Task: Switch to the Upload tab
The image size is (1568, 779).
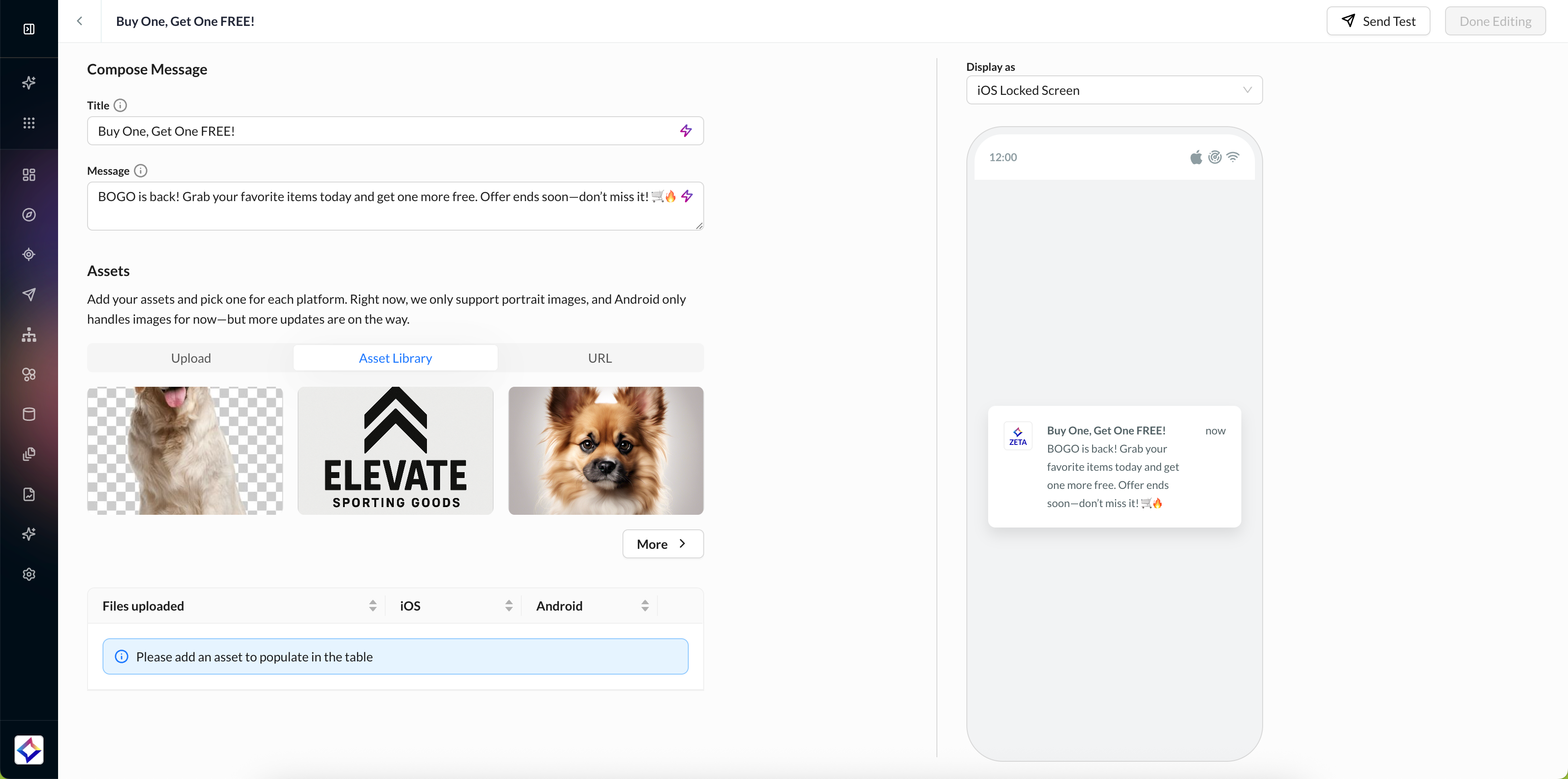Action: coord(191,358)
